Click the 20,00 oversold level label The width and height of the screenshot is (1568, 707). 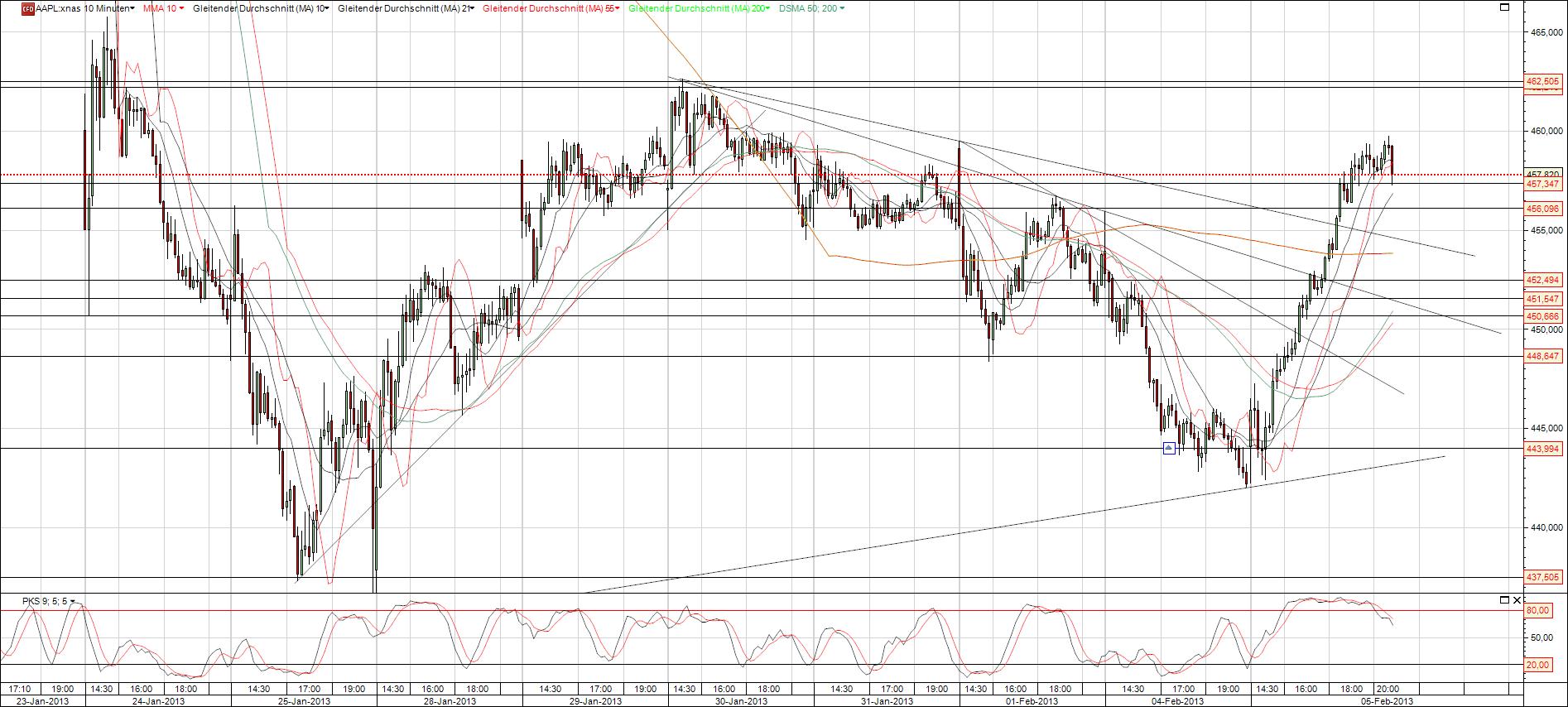(1539, 665)
